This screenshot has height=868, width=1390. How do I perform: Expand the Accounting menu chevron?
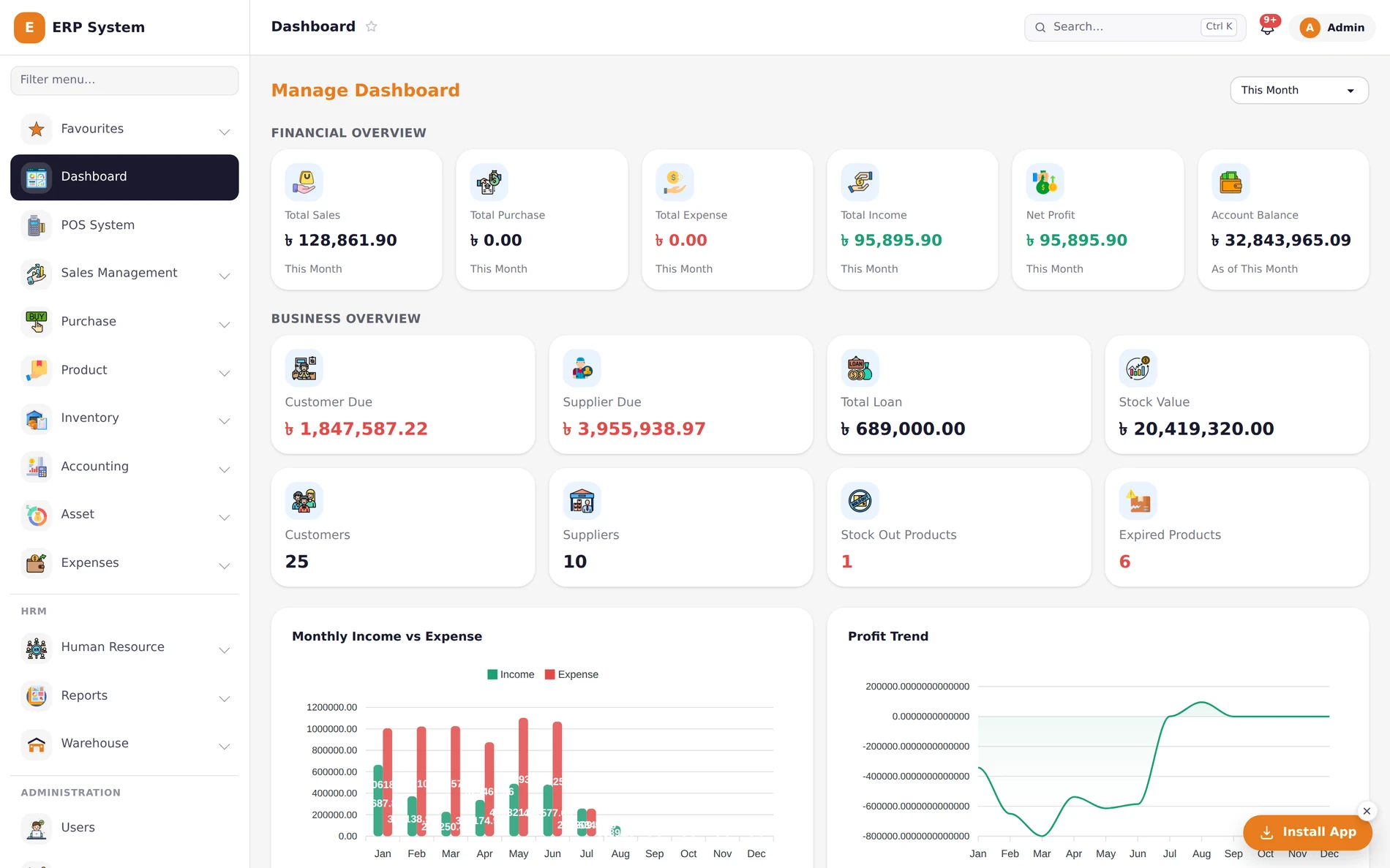click(225, 469)
